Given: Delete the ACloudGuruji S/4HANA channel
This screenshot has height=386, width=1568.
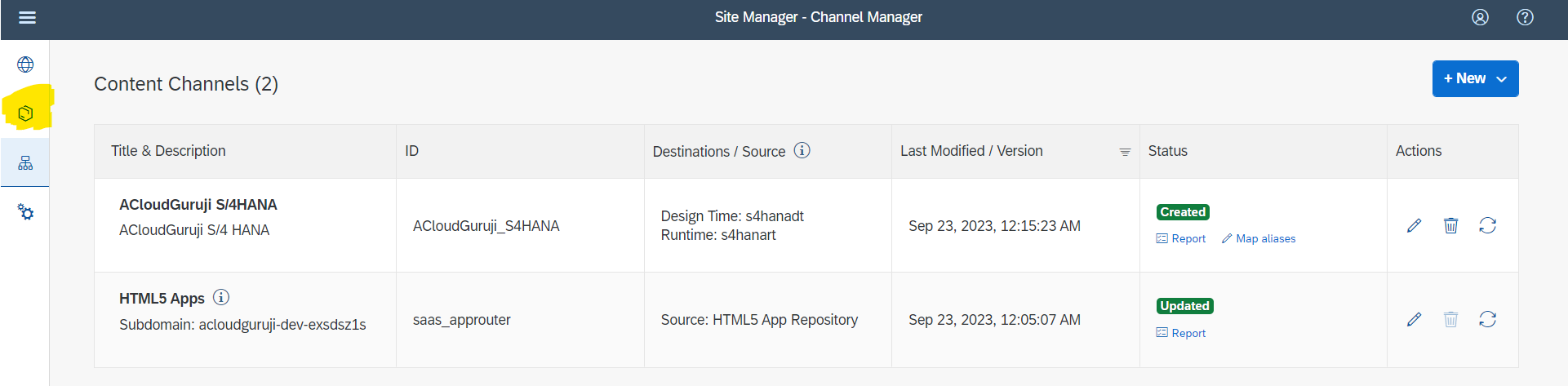Looking at the screenshot, I should (x=1450, y=225).
